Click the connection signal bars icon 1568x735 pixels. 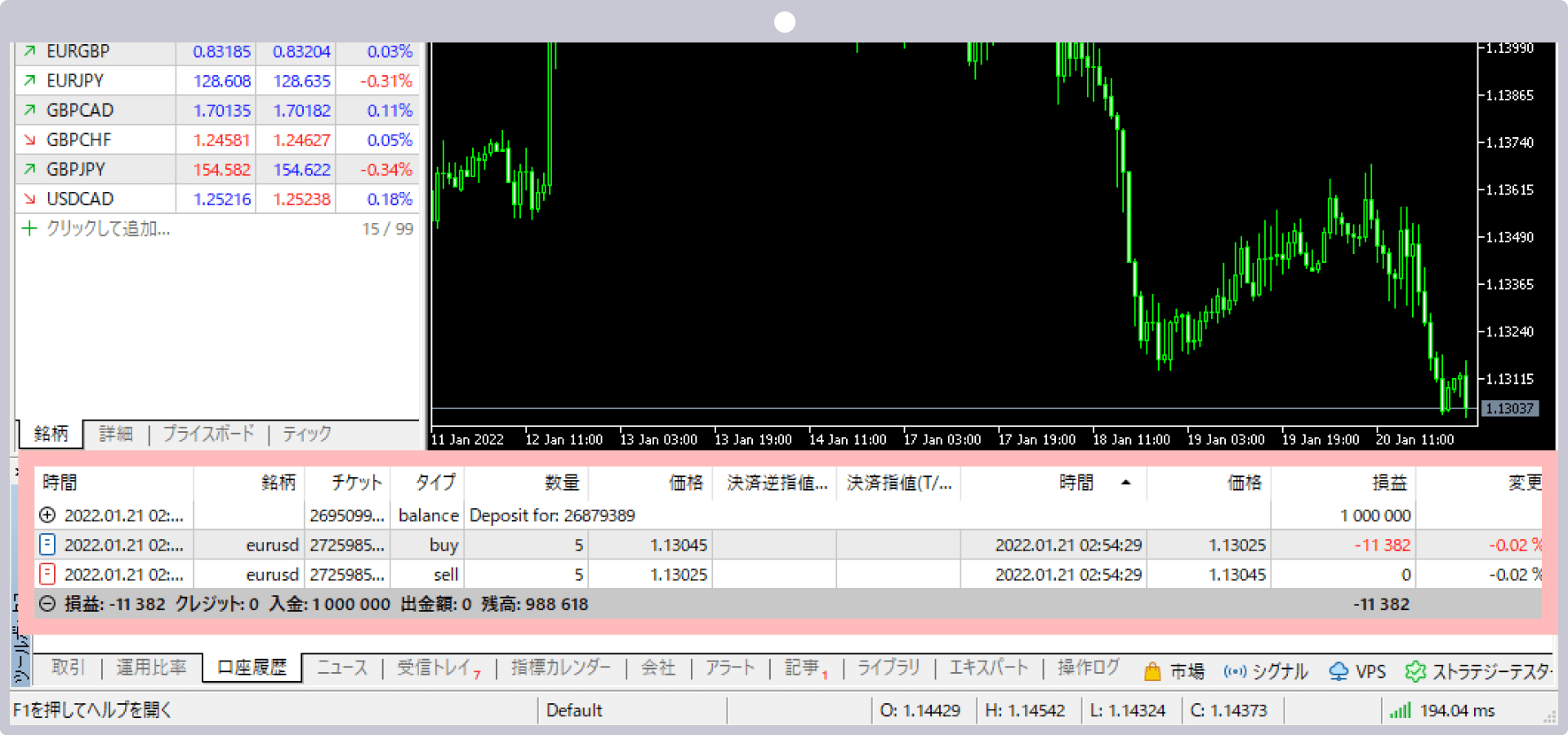1401,710
